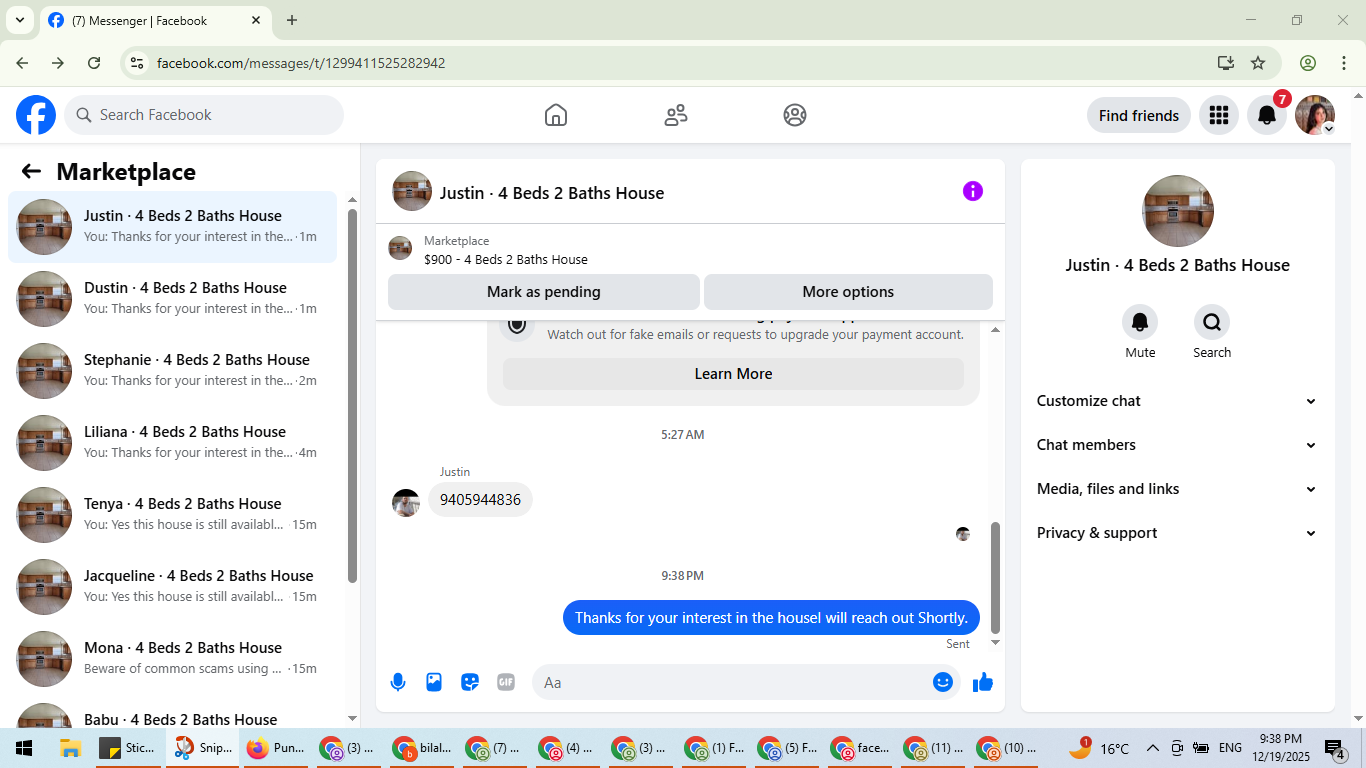Image resolution: width=1366 pixels, height=768 pixels.
Task: Open Stephanie's conversation in the list
Action: tap(173, 371)
